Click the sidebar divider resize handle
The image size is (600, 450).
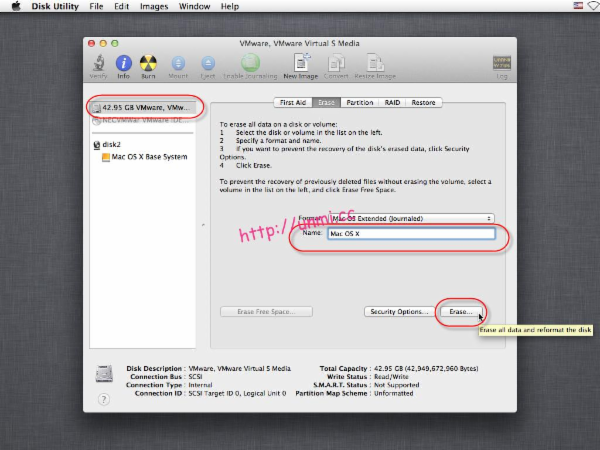203,225
